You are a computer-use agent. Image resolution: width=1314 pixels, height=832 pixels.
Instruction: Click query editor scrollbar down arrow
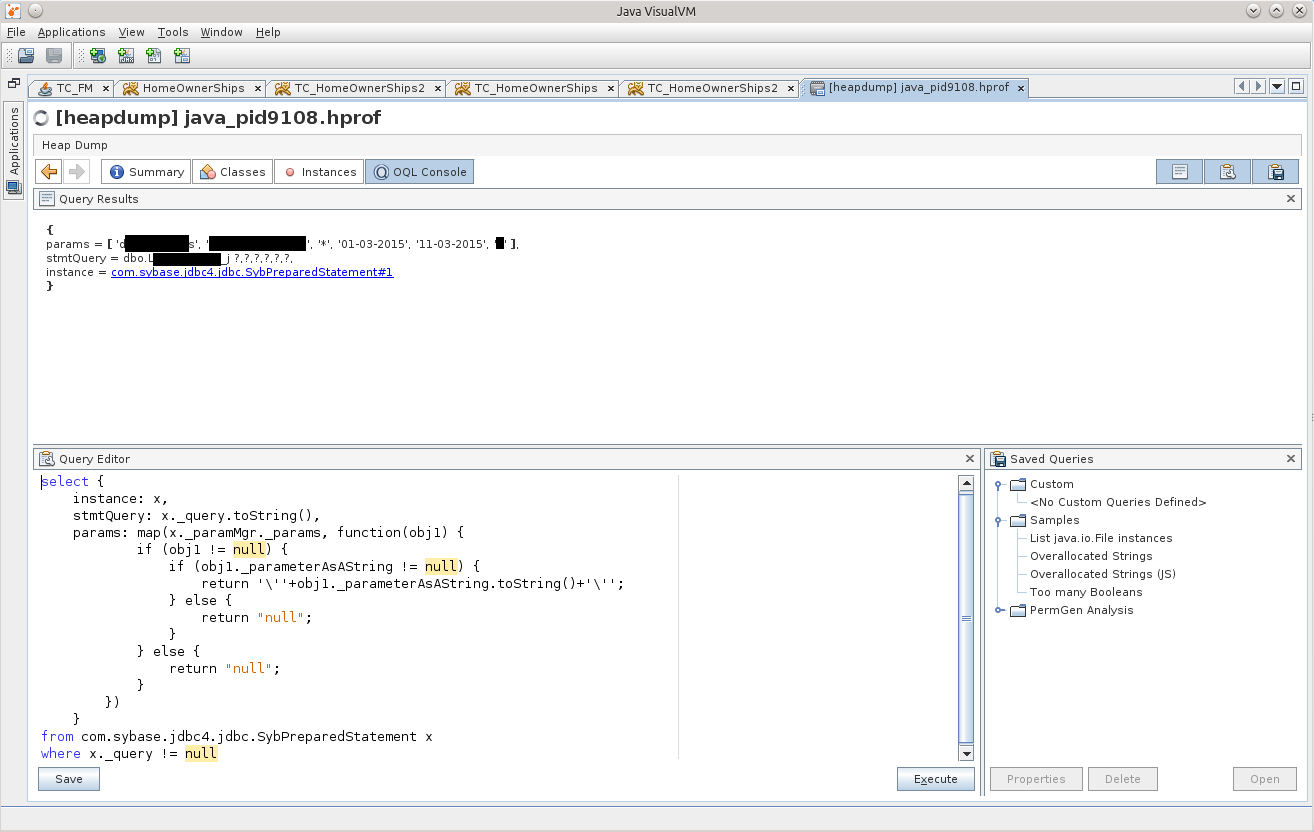[966, 753]
